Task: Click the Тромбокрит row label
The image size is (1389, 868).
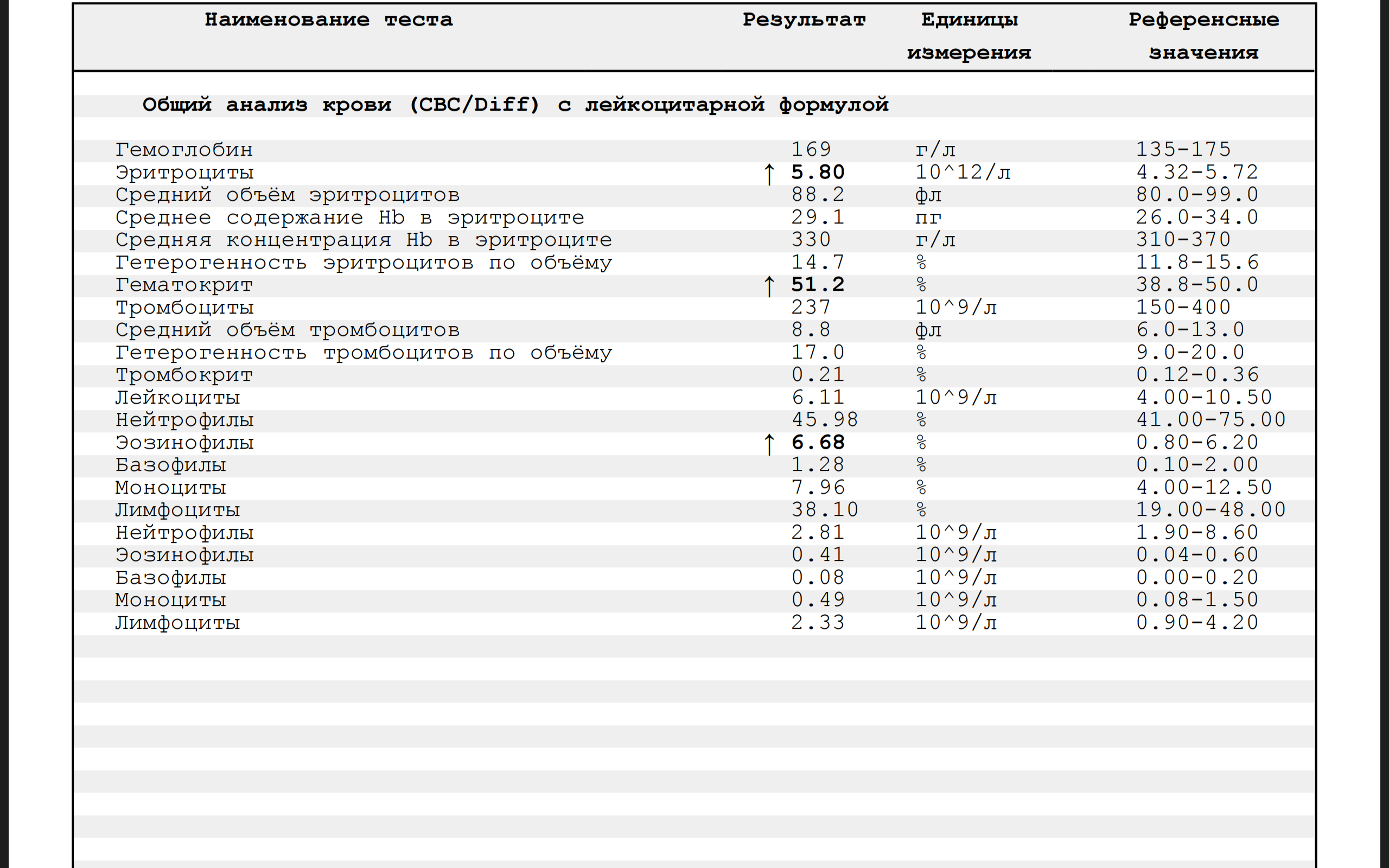Action: (x=184, y=375)
